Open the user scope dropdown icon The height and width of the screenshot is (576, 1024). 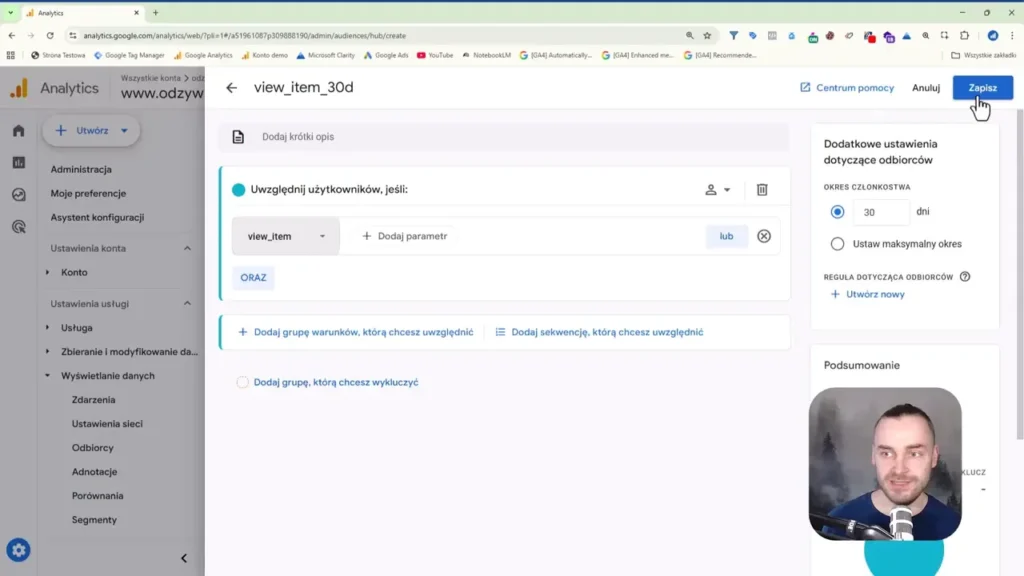coord(717,189)
